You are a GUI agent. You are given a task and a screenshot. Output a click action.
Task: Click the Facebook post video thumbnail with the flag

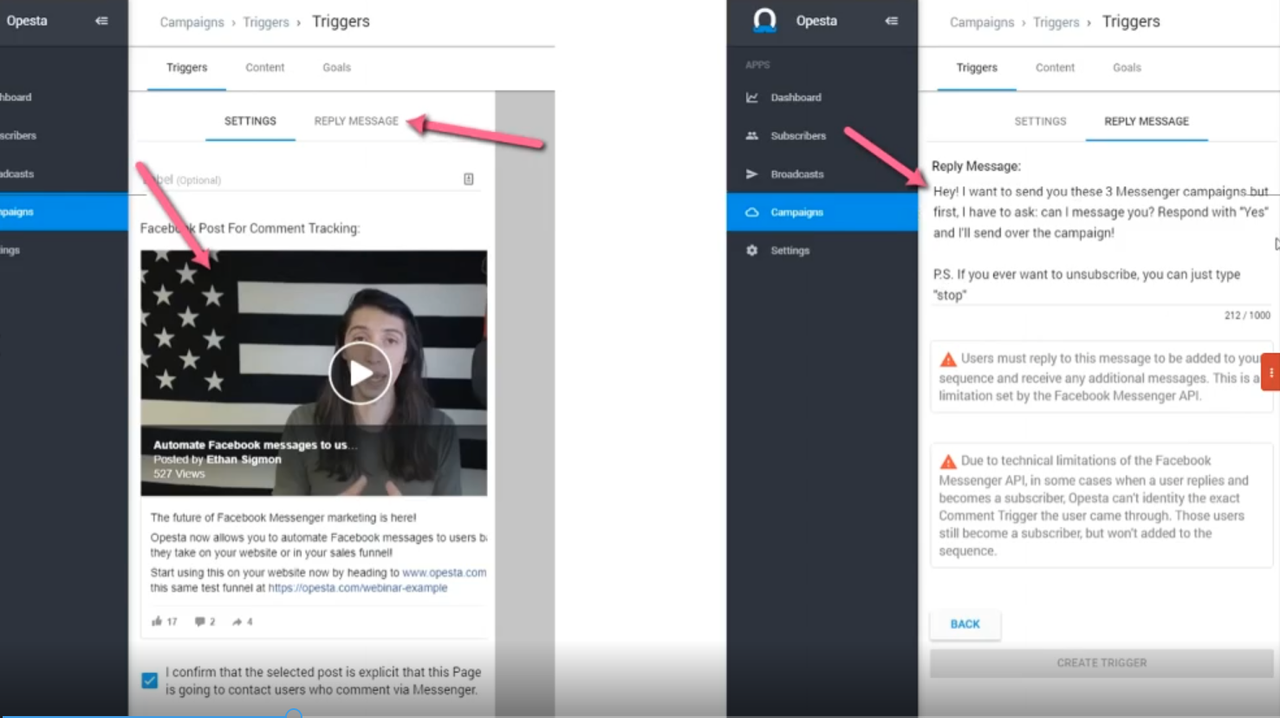313,373
